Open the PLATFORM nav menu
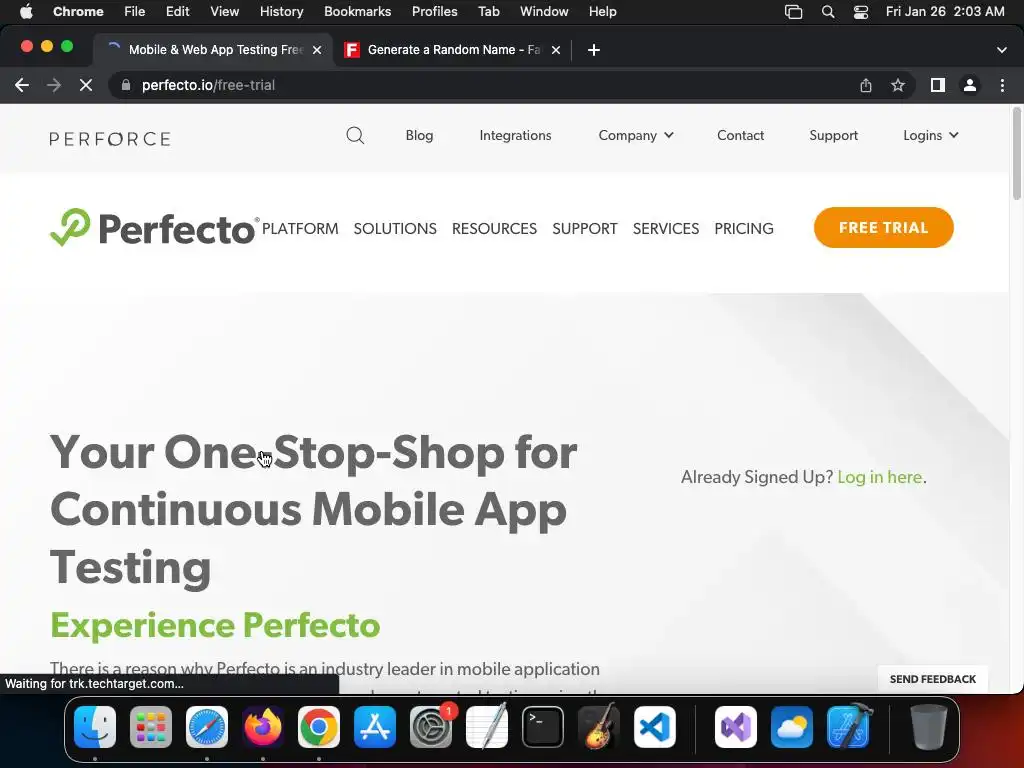The image size is (1024, 768). pyautogui.click(x=300, y=229)
